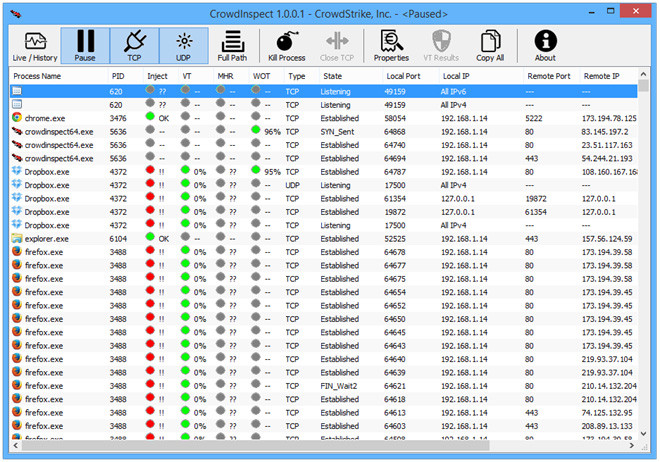Screen dimensions: 660x462
Task: Click chrome.exe's Chrome icon
Action: 17,117
